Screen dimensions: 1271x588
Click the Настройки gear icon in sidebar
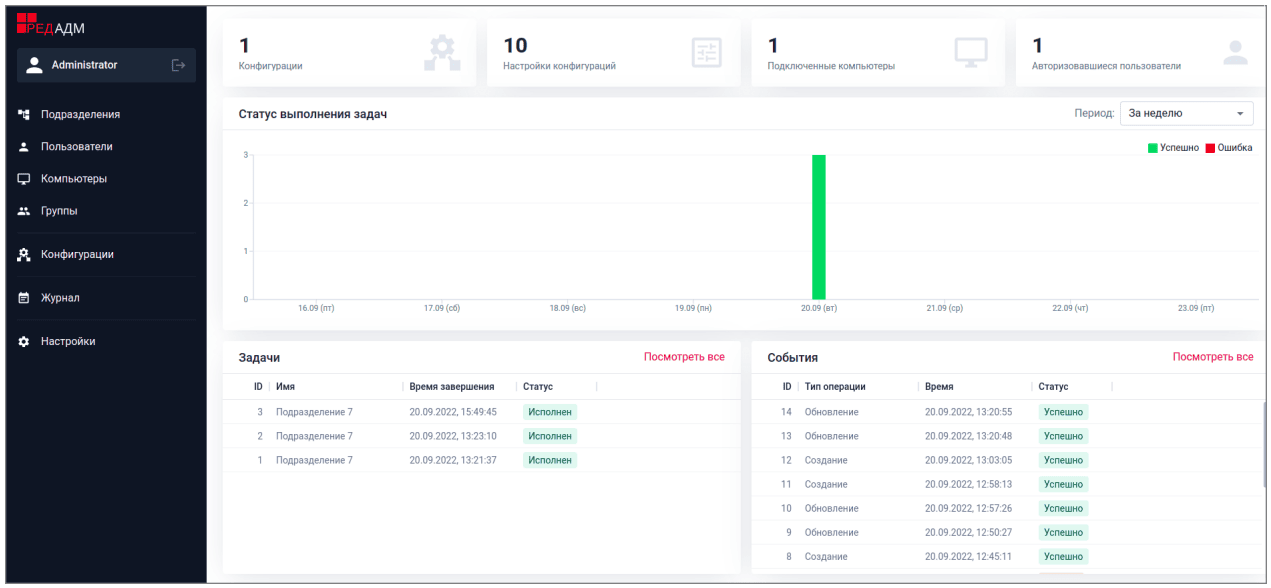(x=24, y=342)
